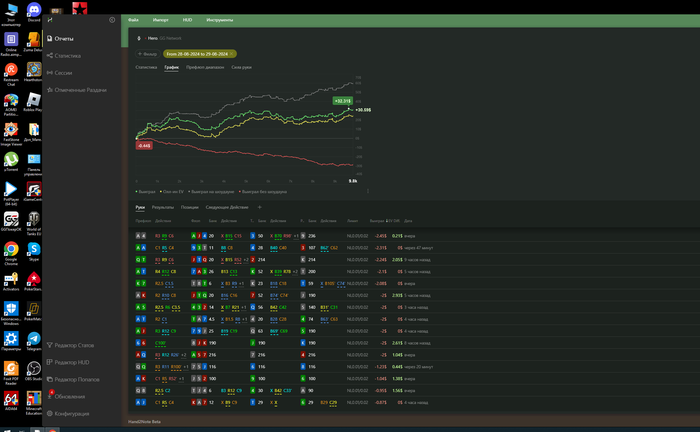Collapse the sidebar with the circle arrow icon
Viewport: 700px width, 432px height.
coord(112,20)
